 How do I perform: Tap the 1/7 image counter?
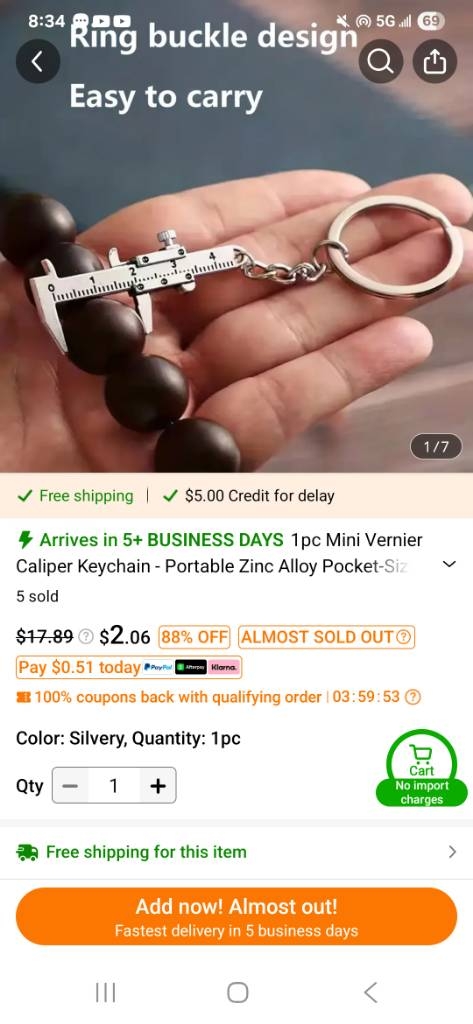[436, 447]
